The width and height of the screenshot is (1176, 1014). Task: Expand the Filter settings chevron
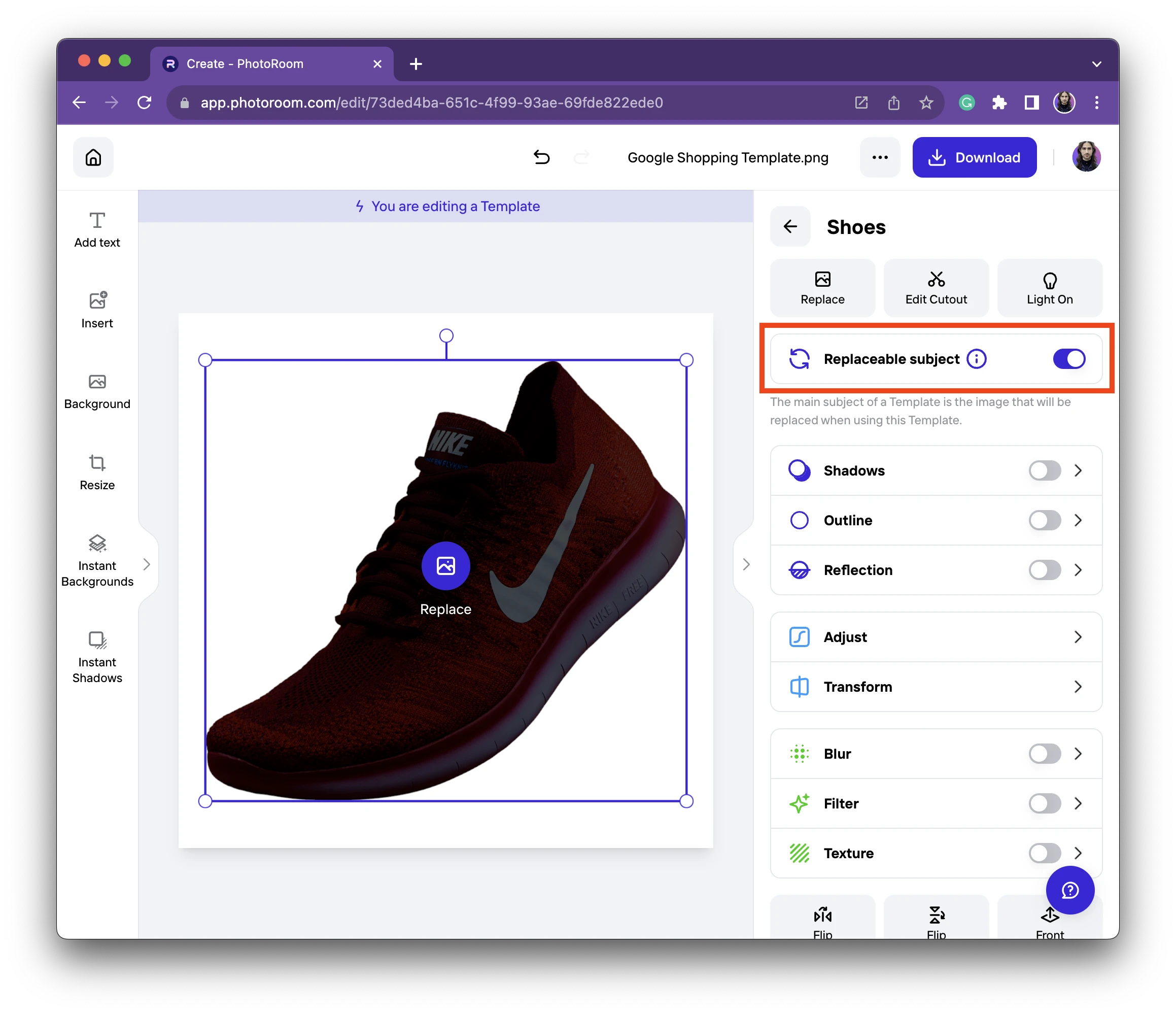1078,803
